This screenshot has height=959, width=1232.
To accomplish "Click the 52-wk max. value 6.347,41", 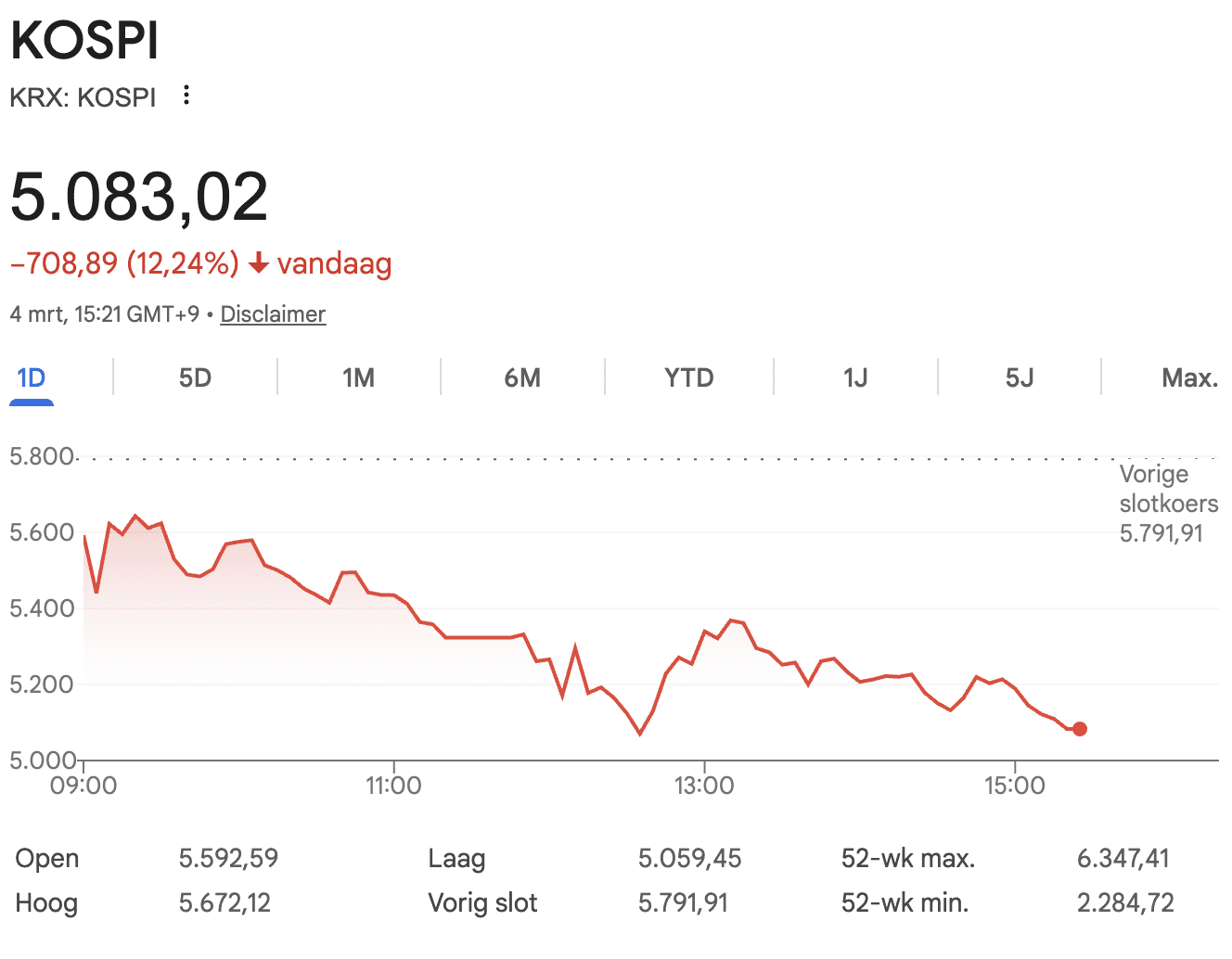I will 1123,858.
